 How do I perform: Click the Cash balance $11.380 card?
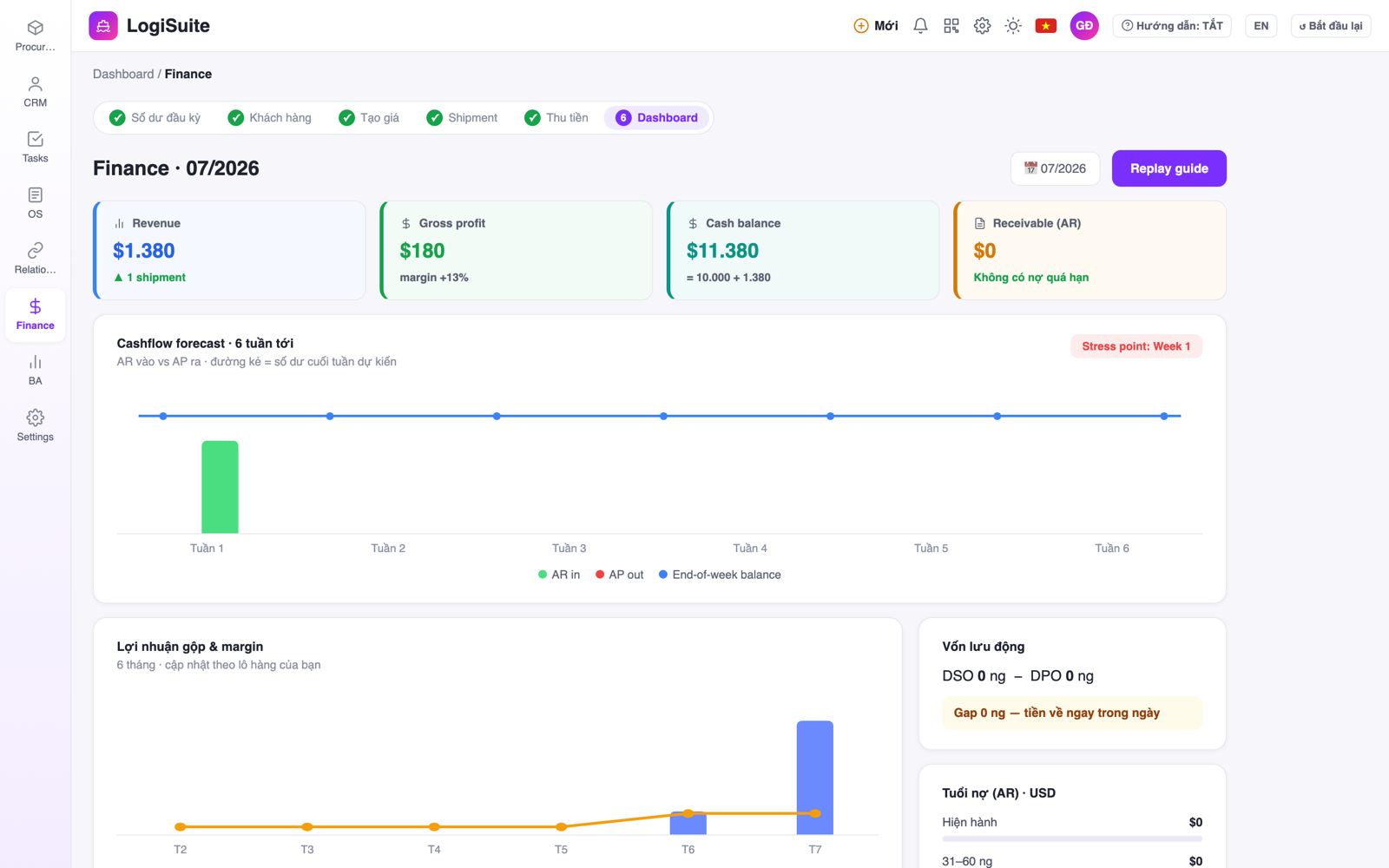pyautogui.click(x=803, y=250)
